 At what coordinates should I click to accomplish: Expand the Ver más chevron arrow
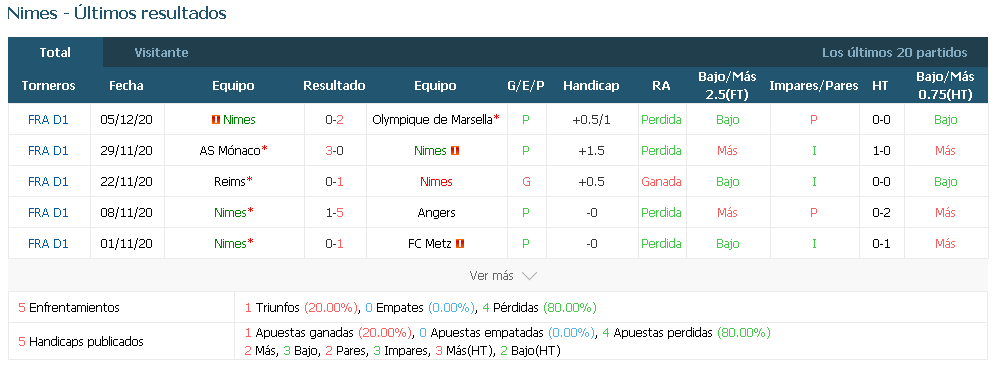pos(529,276)
